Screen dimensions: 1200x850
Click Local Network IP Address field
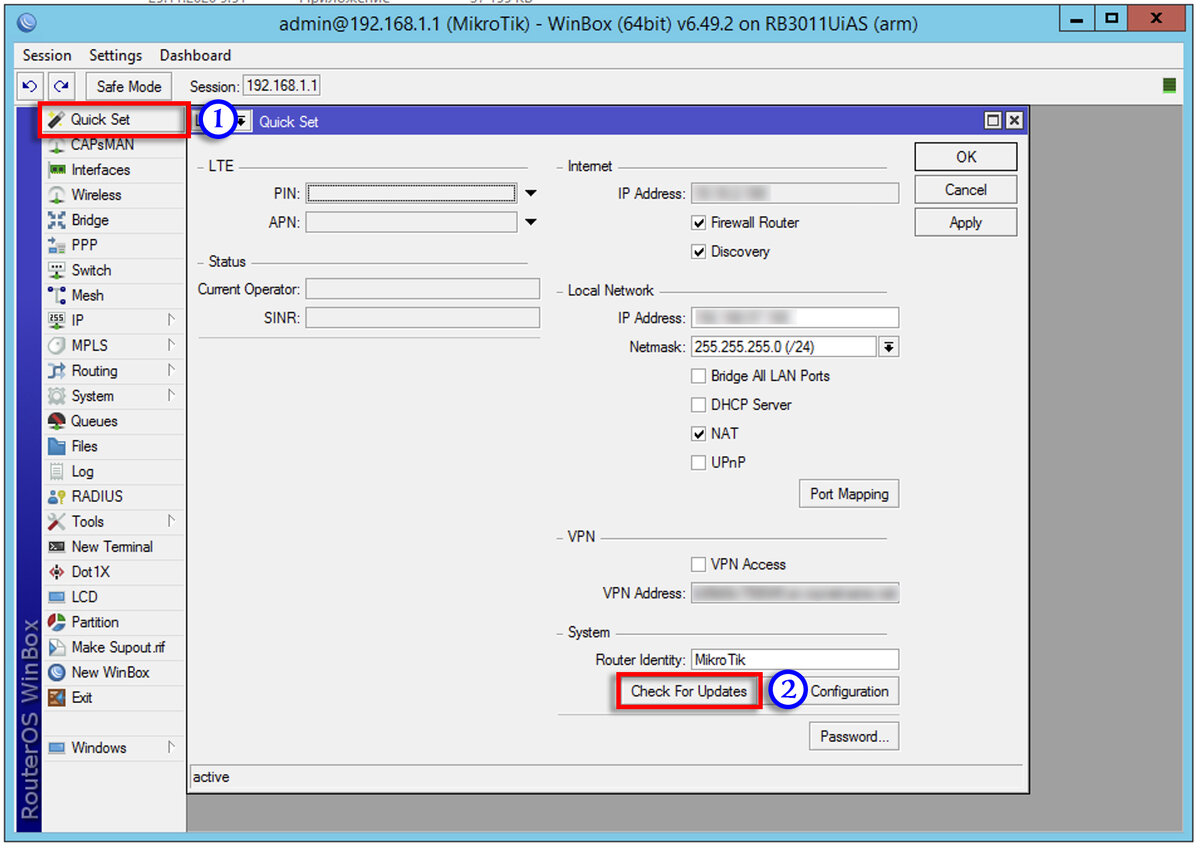pos(795,318)
